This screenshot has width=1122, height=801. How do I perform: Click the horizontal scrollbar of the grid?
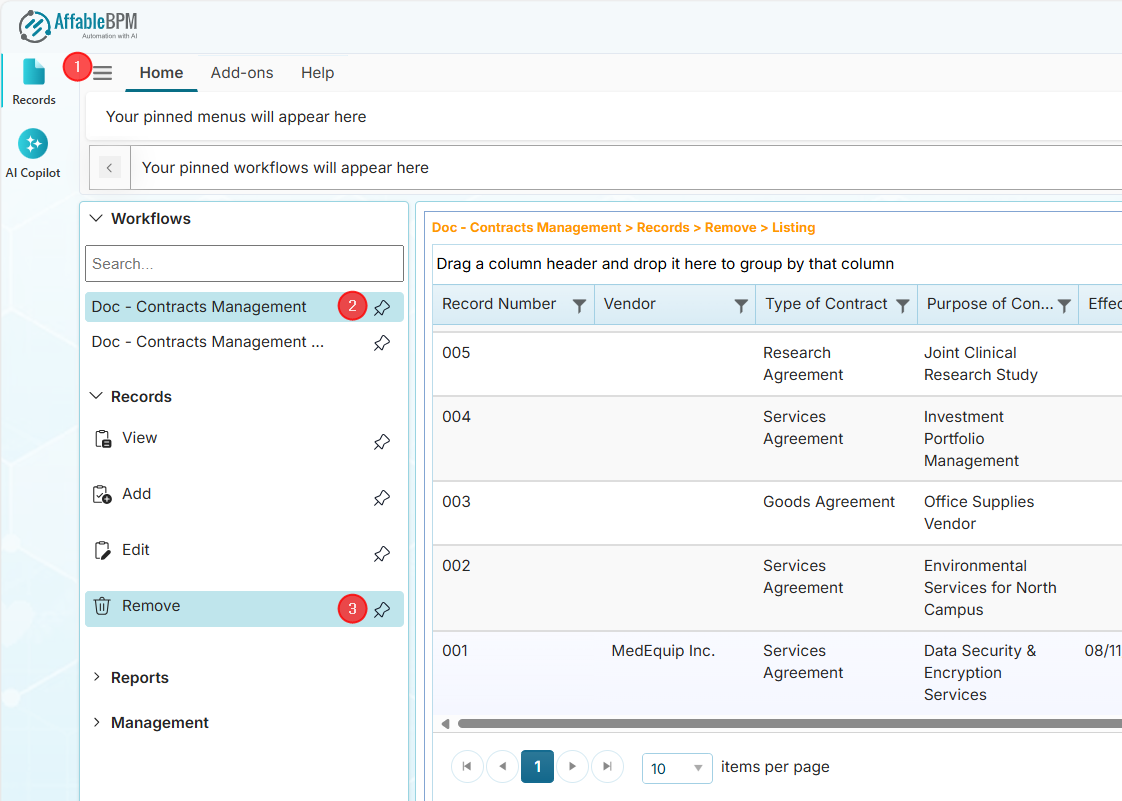point(780,723)
